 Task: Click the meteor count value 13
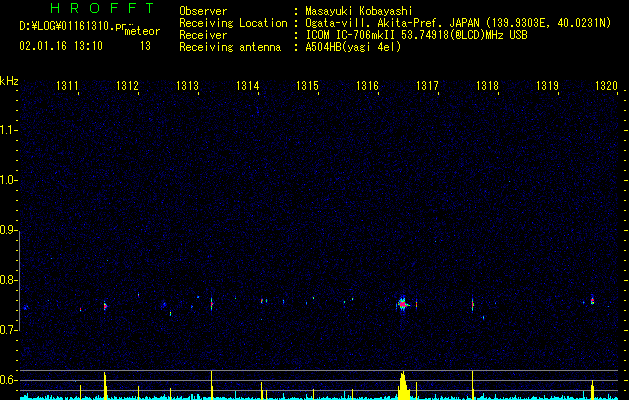pos(145,46)
